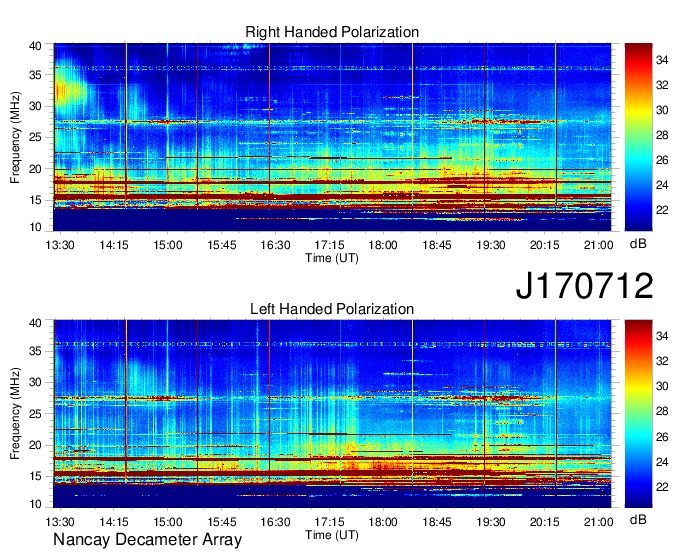
Task: Click 24 dB tick on Right Handed colorbar
Action: click(x=662, y=185)
